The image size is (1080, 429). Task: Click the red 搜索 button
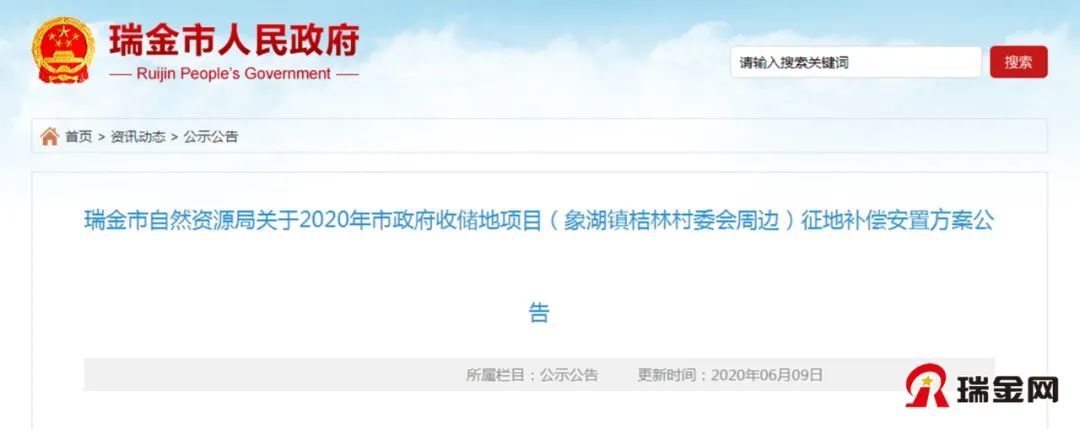click(x=1019, y=62)
